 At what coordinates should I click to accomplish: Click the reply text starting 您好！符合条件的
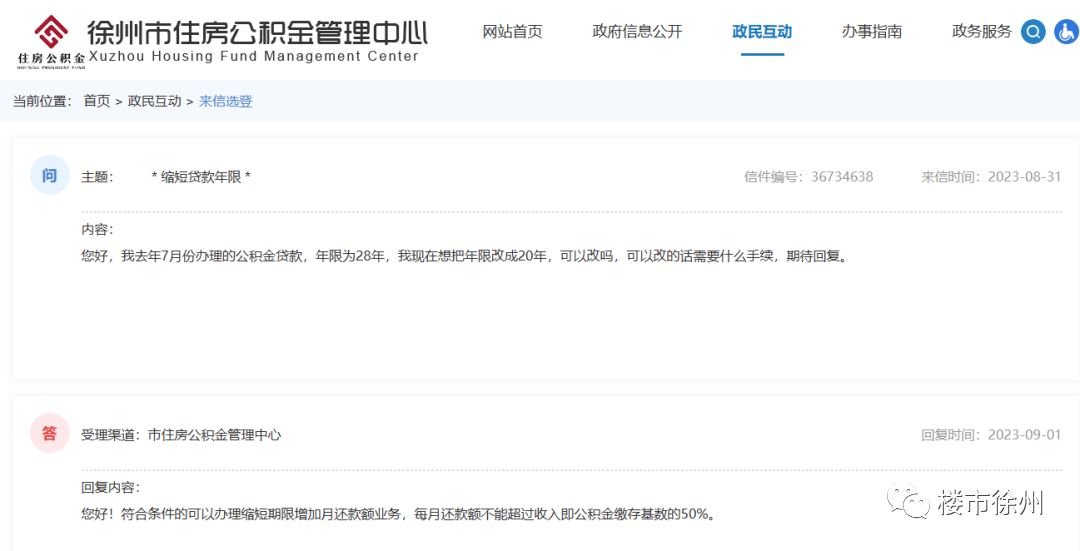coord(398,514)
